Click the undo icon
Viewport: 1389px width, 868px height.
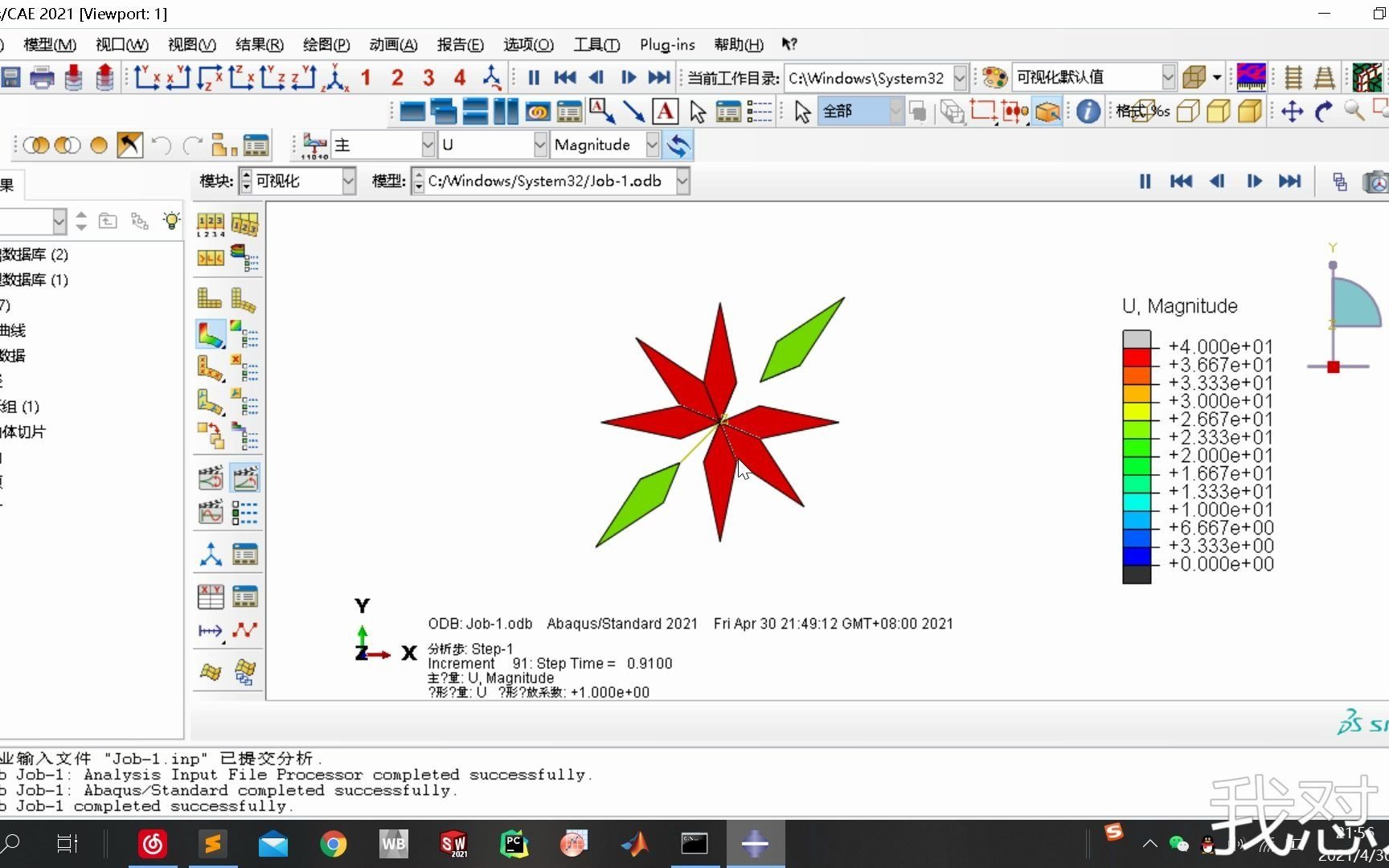click(161, 145)
